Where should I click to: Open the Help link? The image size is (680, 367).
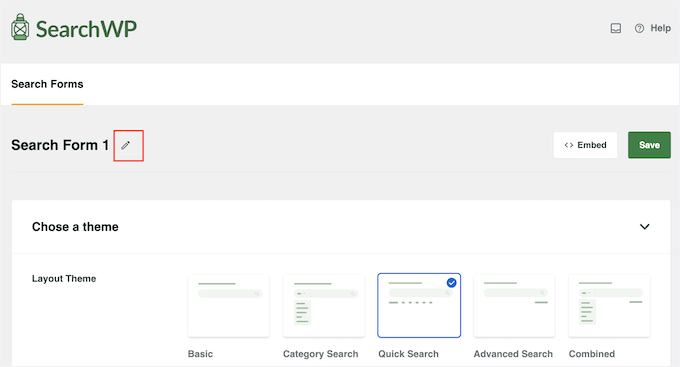(x=660, y=28)
